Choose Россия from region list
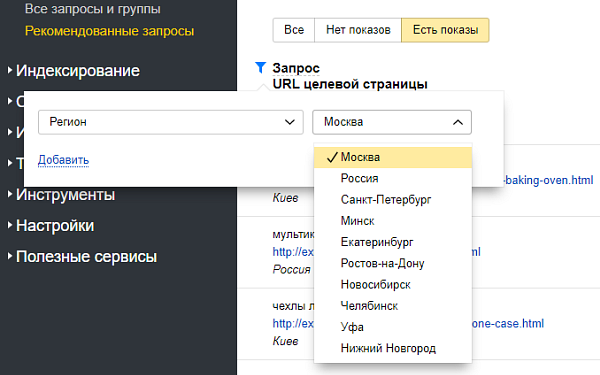 (393, 178)
